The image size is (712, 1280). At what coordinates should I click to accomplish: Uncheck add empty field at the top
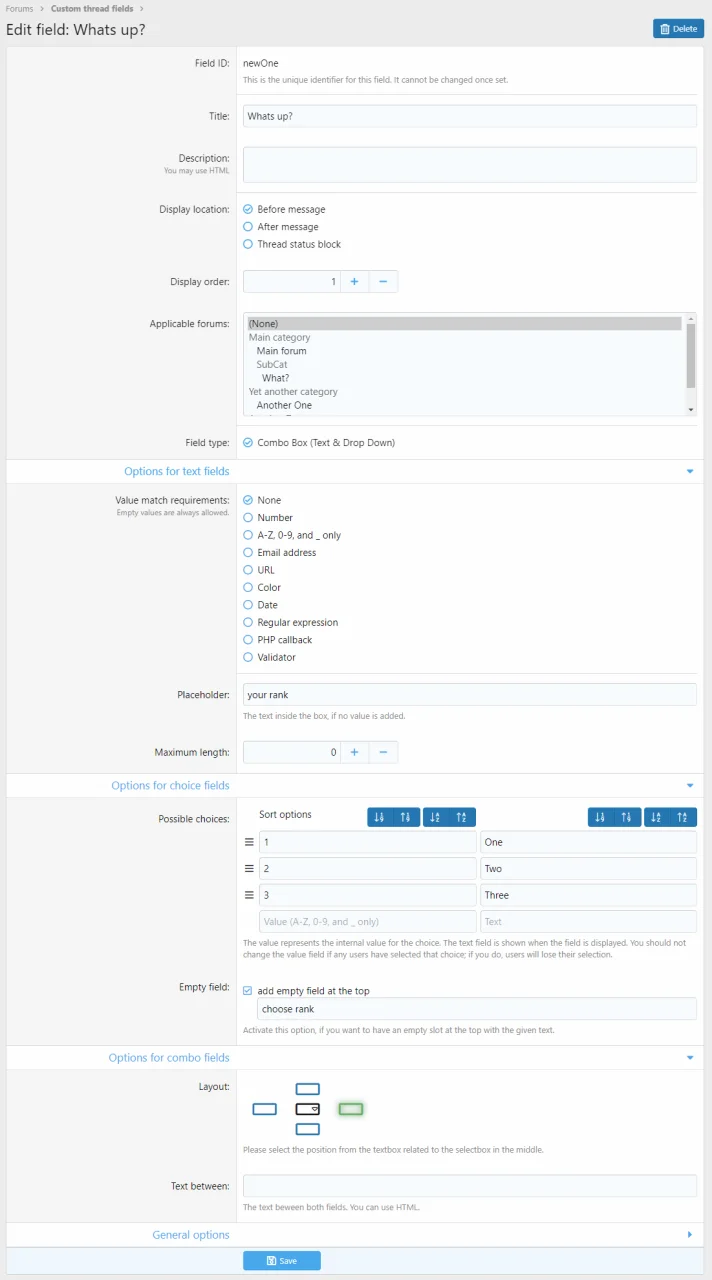(248, 991)
